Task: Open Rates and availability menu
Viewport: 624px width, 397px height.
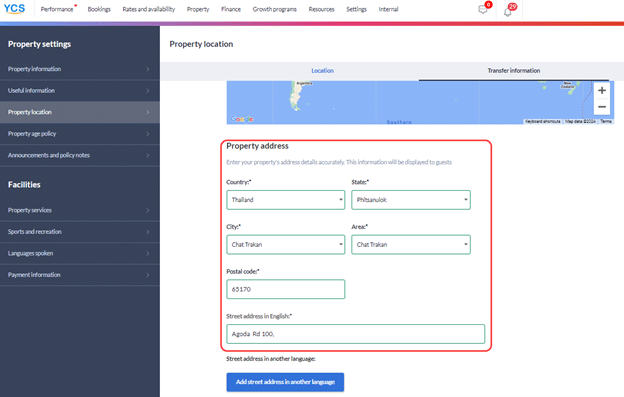Action: pyautogui.click(x=149, y=9)
